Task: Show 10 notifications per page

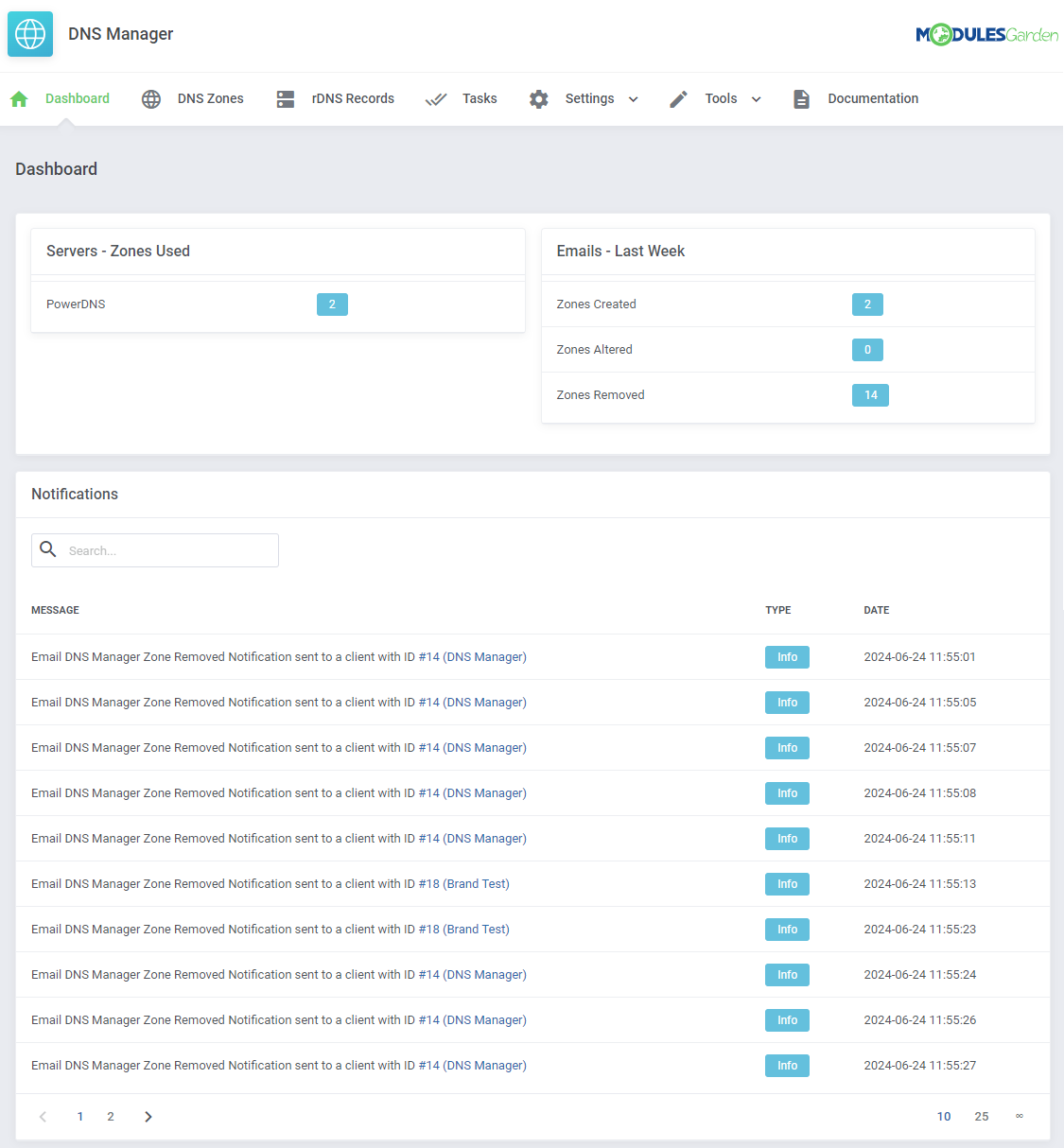Action: point(944,1117)
